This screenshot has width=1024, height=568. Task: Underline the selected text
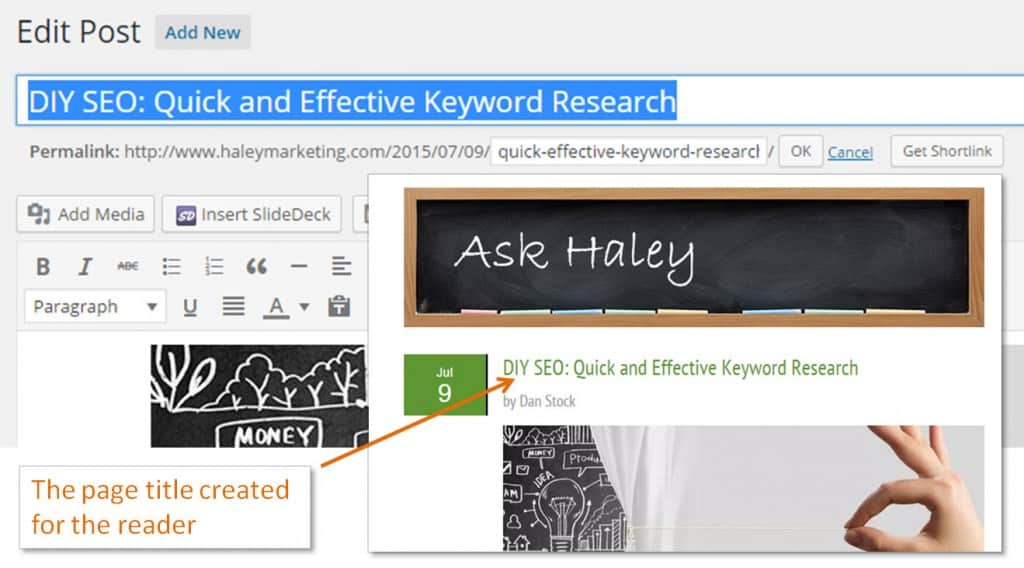(190, 307)
